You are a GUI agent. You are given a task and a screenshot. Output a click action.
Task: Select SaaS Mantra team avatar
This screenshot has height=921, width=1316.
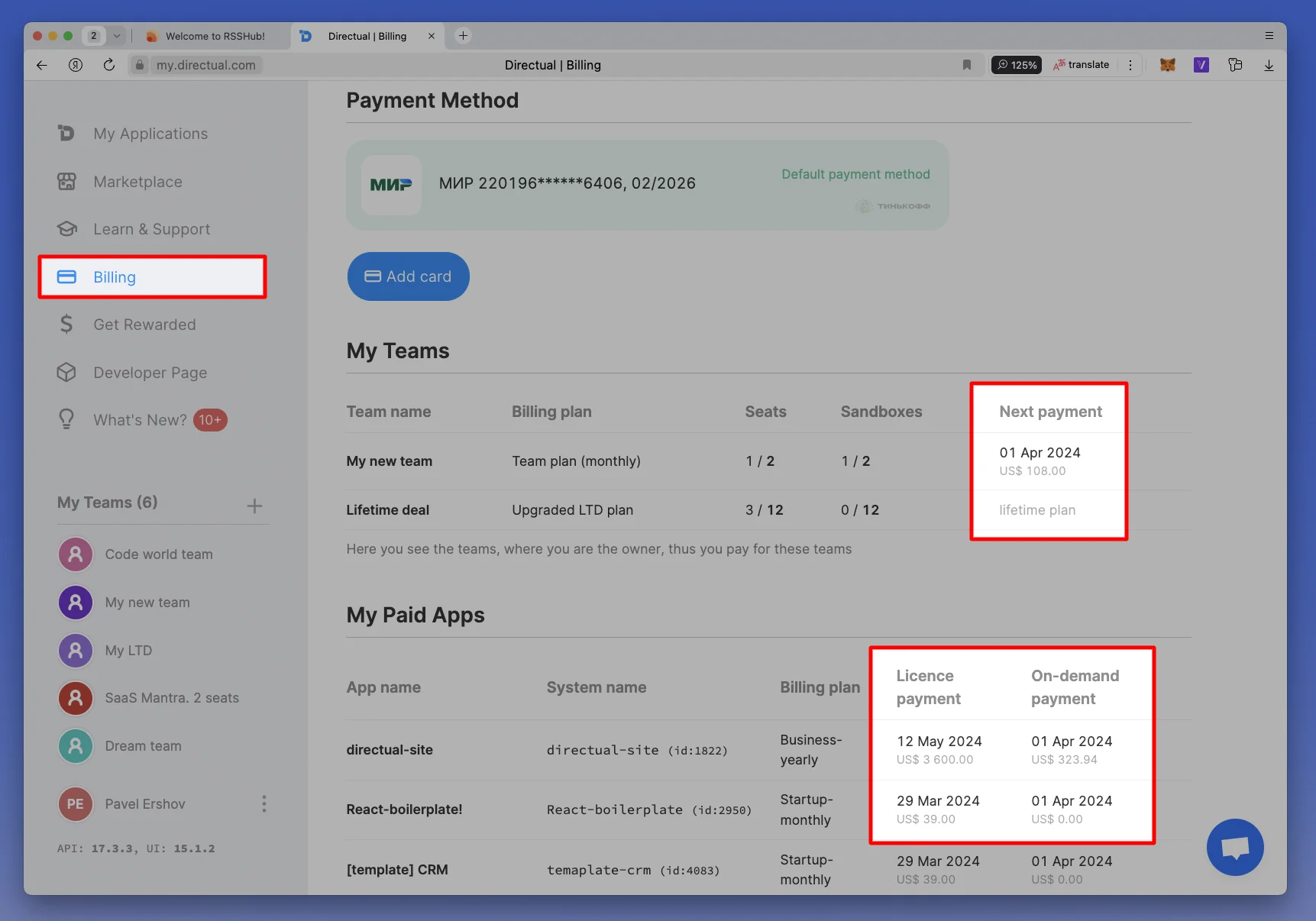pyautogui.click(x=76, y=698)
